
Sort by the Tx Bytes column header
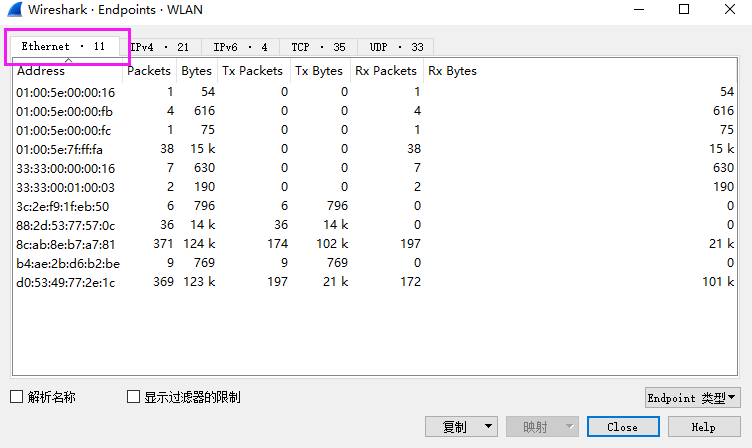click(320, 71)
